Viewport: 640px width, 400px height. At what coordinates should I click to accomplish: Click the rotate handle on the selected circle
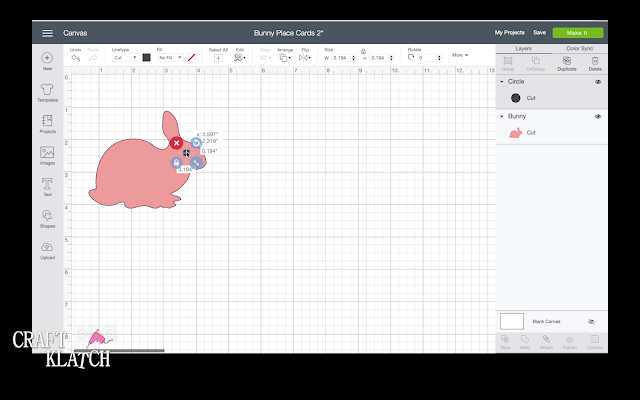click(196, 143)
